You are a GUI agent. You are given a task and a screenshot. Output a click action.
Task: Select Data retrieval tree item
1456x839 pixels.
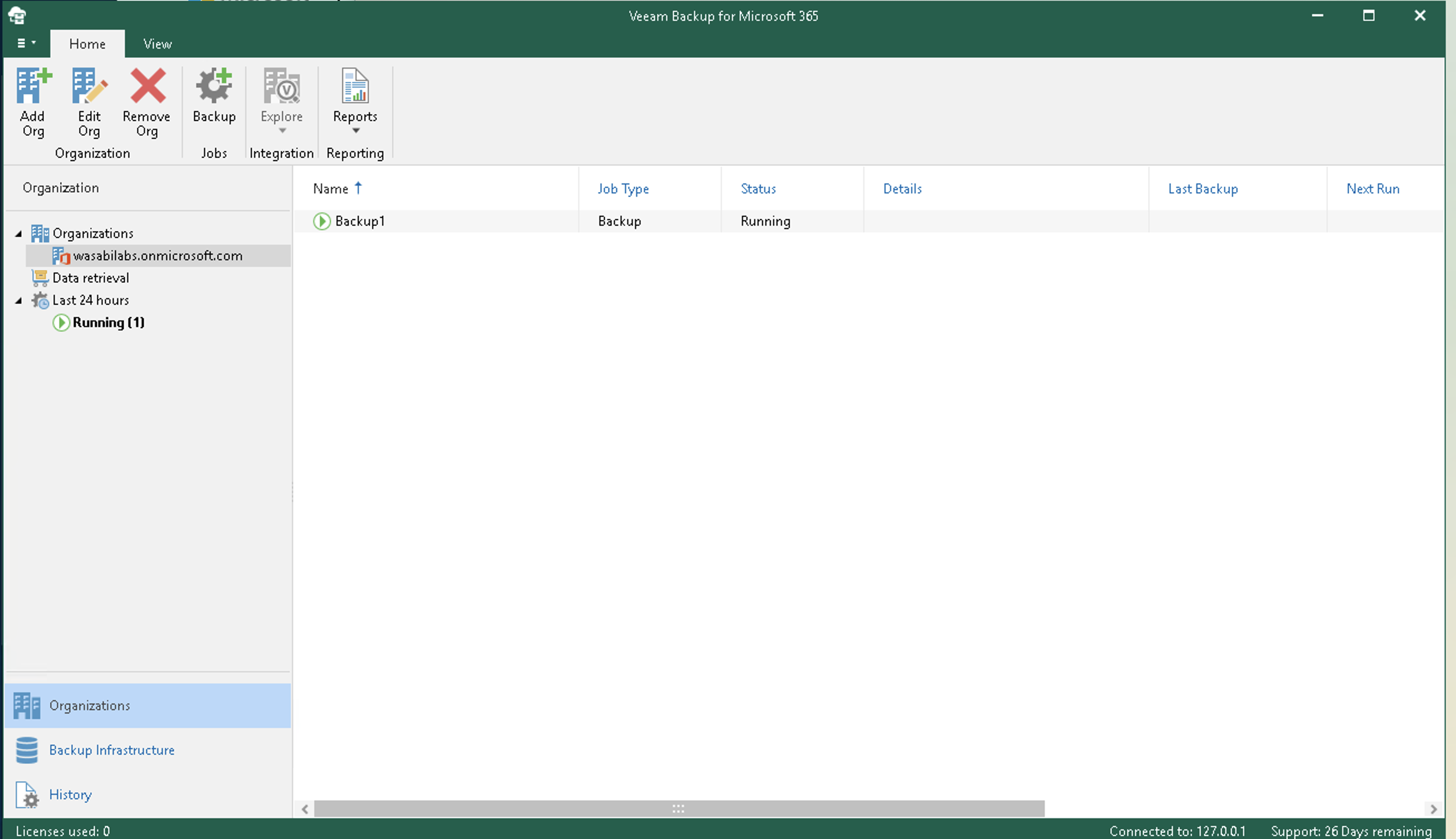pos(90,278)
